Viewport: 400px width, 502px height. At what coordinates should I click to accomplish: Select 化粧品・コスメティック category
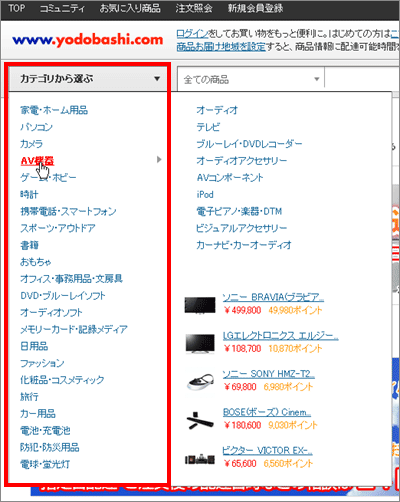[62, 380]
